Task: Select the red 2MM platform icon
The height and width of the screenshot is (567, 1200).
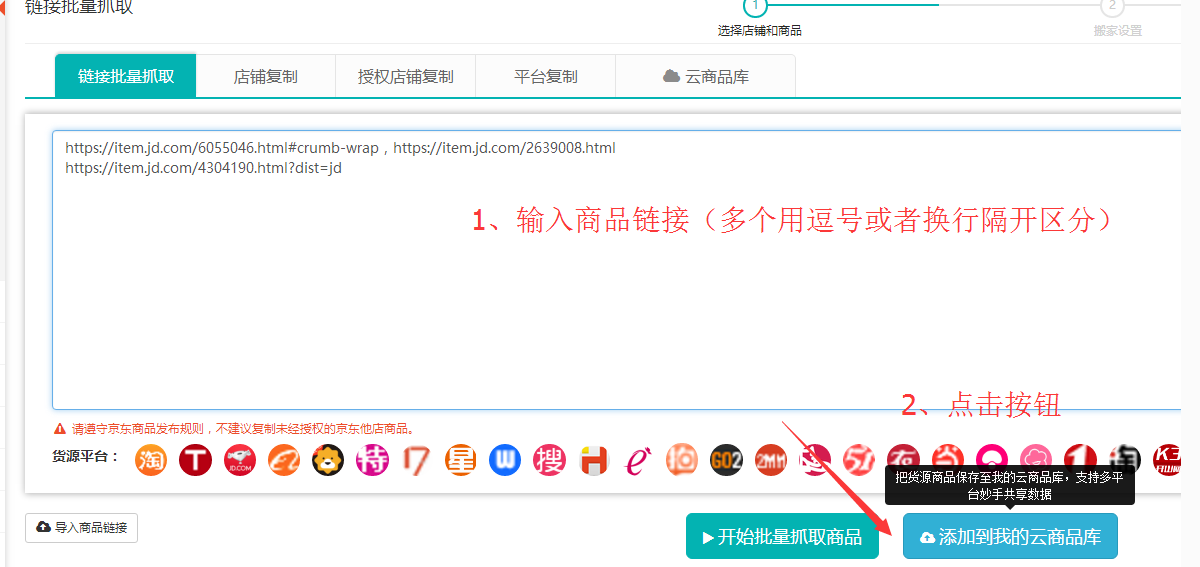Action: tap(771, 460)
